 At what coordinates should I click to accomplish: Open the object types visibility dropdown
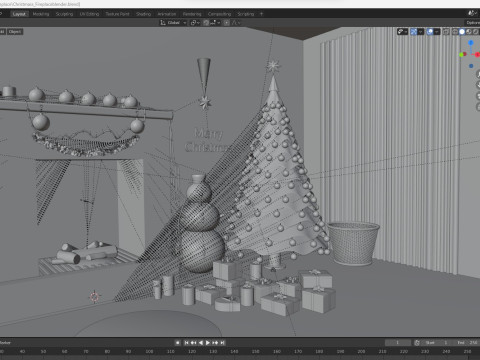(x=402, y=32)
